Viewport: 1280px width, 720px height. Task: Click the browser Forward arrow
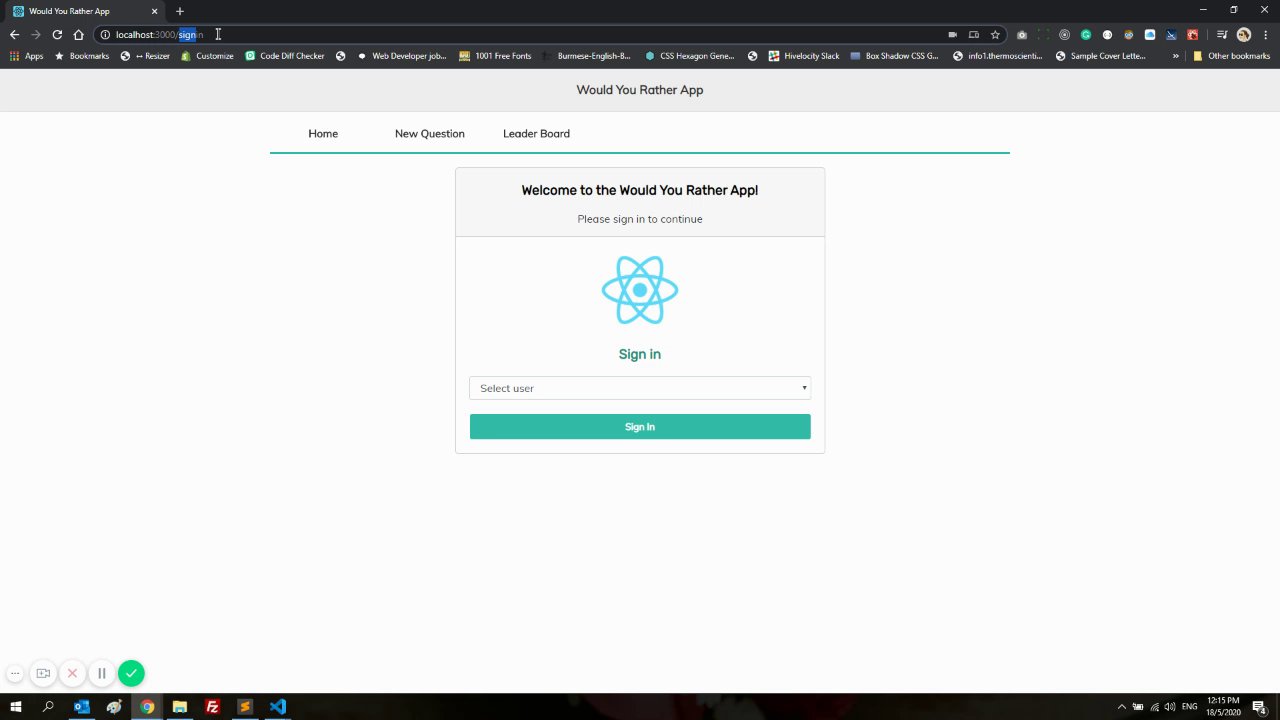35,34
